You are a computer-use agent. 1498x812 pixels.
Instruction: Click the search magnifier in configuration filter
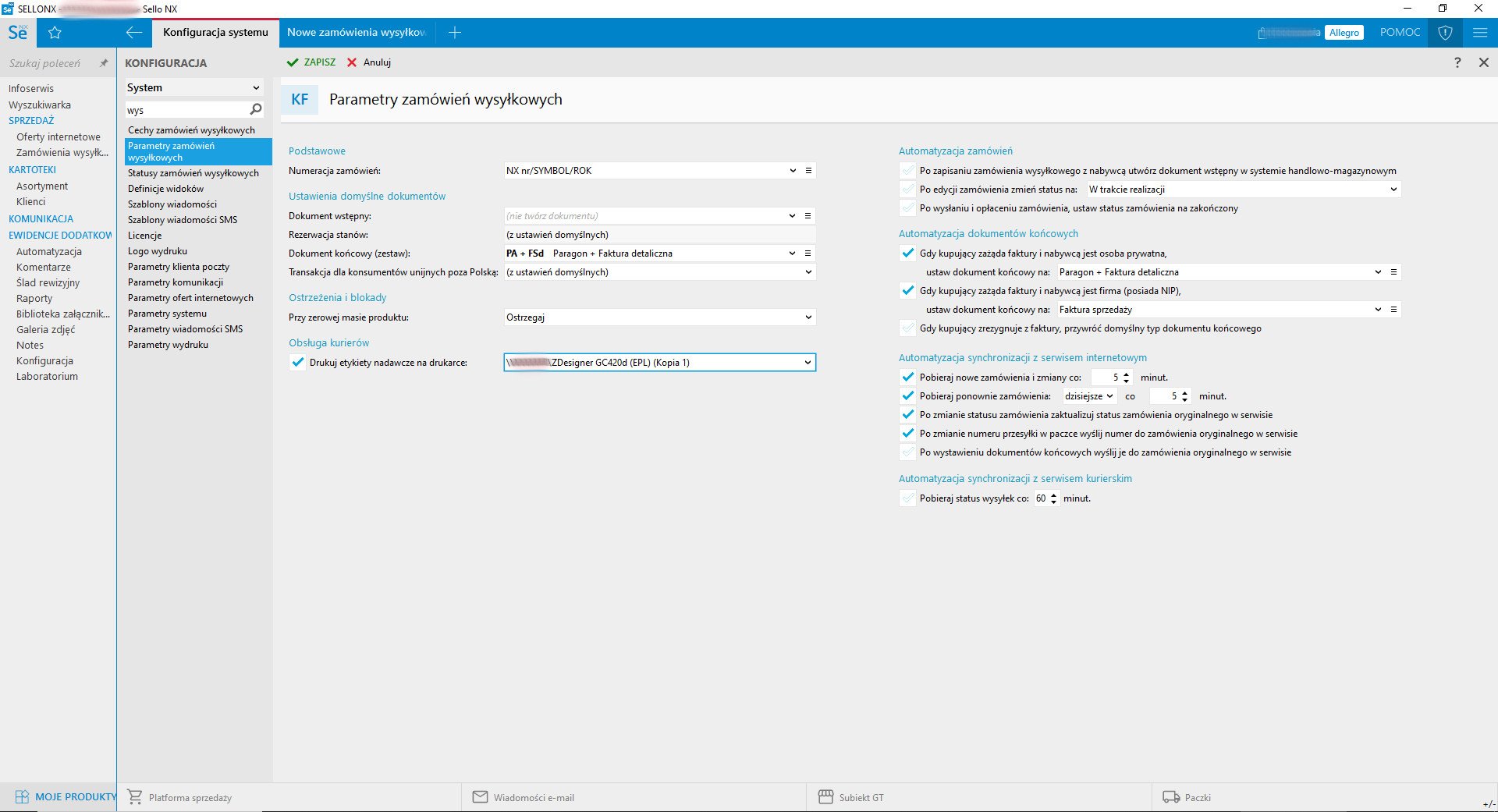(255, 109)
